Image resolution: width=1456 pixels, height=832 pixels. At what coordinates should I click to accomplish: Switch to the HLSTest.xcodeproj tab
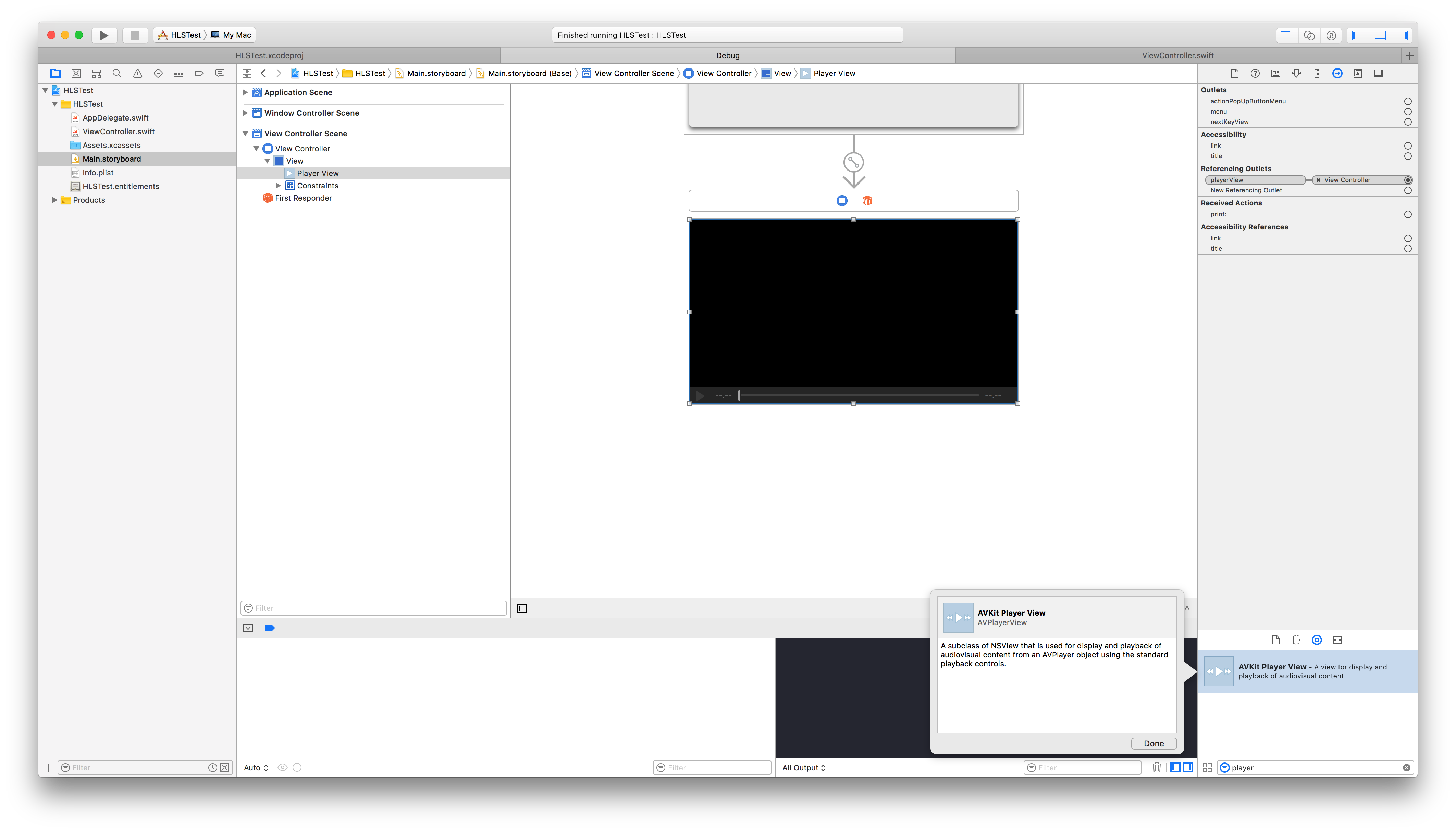tap(269, 55)
